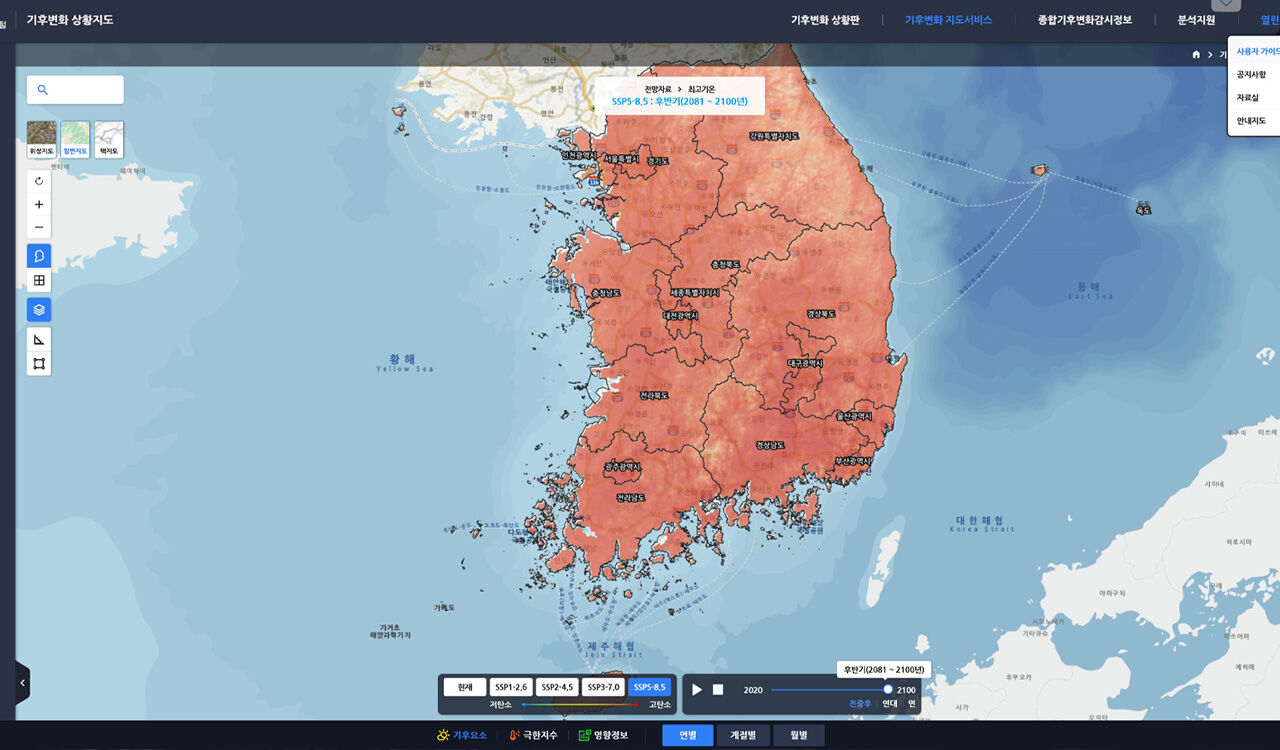The height and width of the screenshot is (750, 1280).
Task: Open the 극한지수 category menu
Action: click(533, 735)
